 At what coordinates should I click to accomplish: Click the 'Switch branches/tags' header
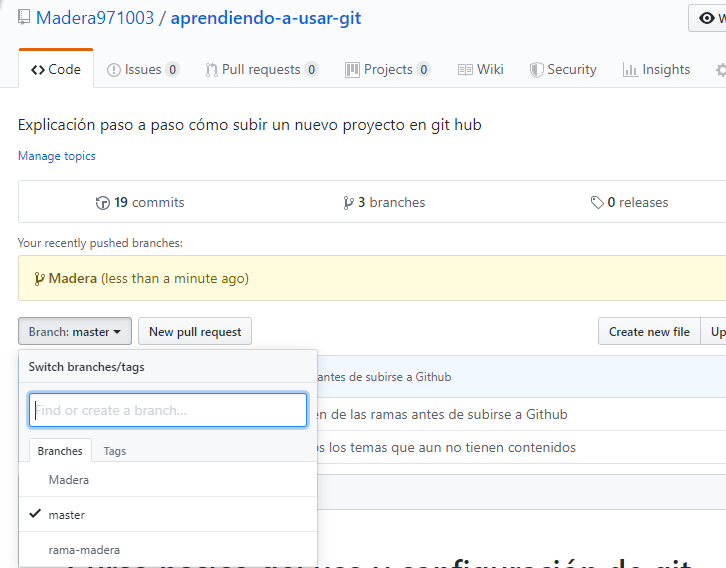[87, 367]
